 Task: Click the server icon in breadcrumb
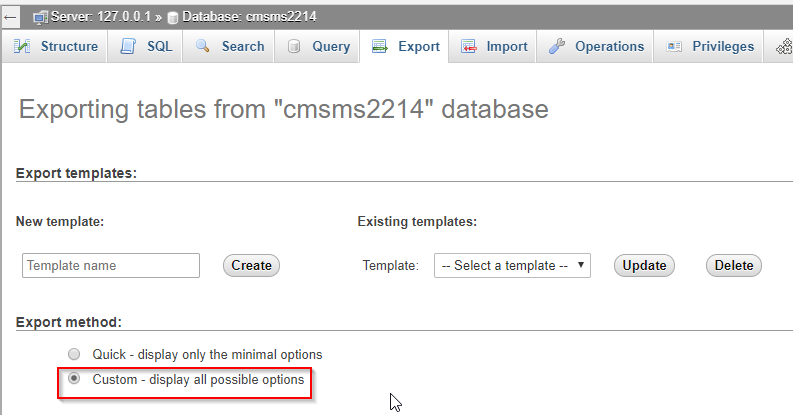(41, 17)
